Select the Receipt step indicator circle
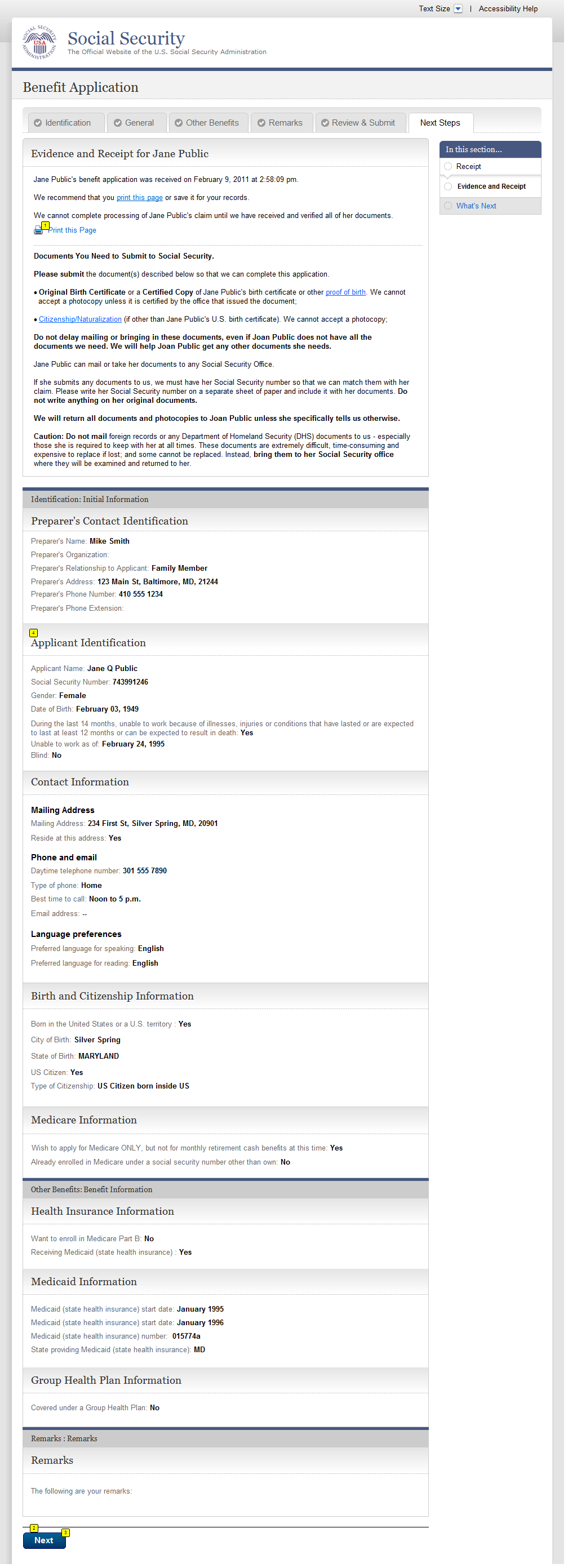The width and height of the screenshot is (568, 1568). click(x=448, y=167)
